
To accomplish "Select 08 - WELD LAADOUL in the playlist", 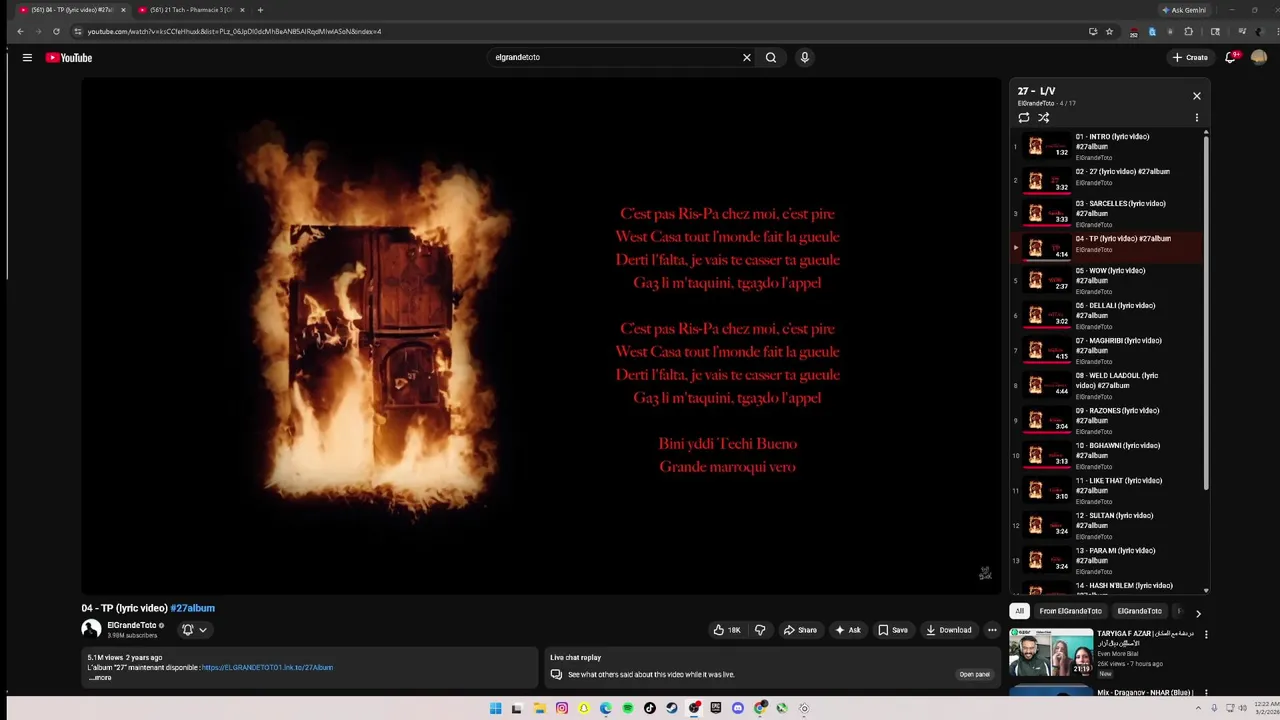I will pyautogui.click(x=1108, y=386).
